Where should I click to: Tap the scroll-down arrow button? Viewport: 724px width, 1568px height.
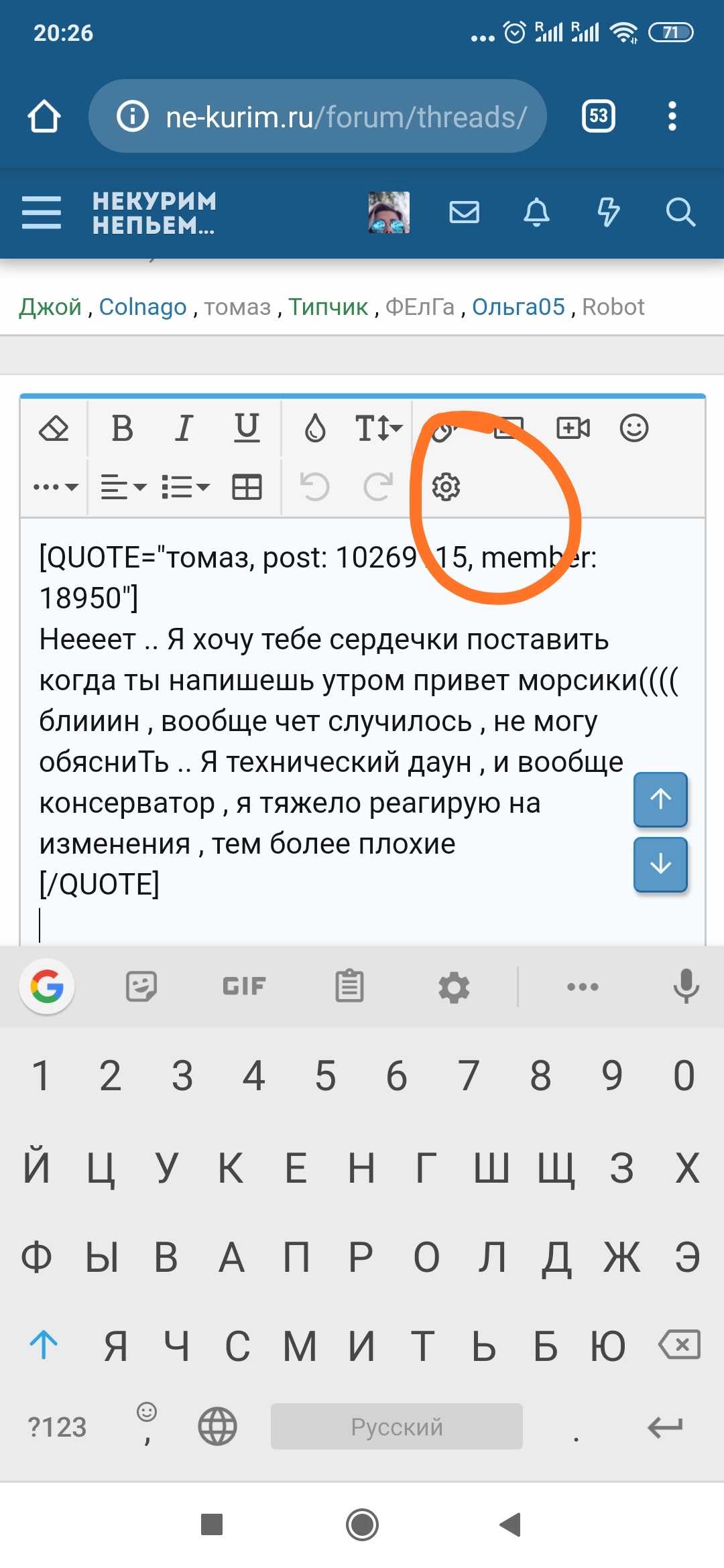660,864
